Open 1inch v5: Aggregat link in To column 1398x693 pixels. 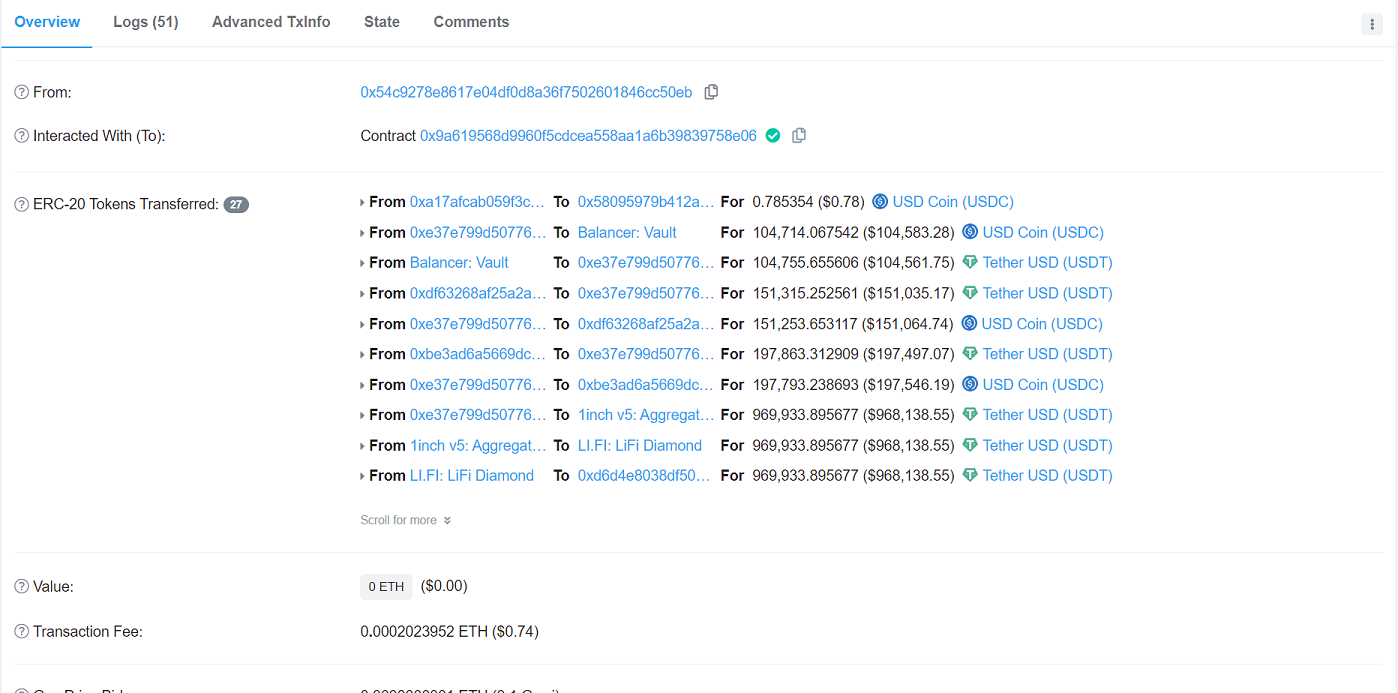pyautogui.click(x=646, y=415)
